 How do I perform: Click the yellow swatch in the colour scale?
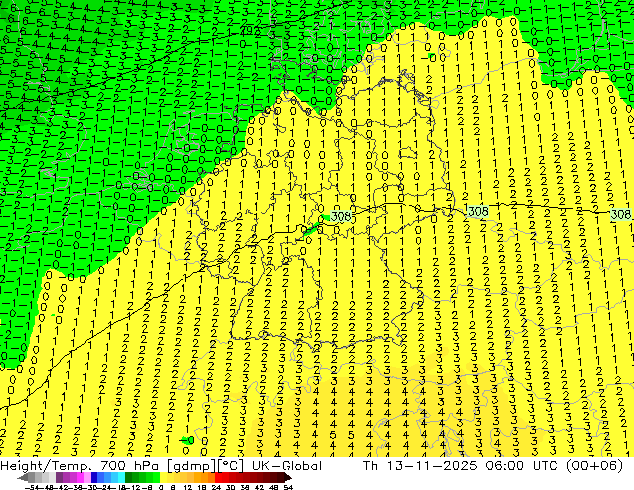163,478
